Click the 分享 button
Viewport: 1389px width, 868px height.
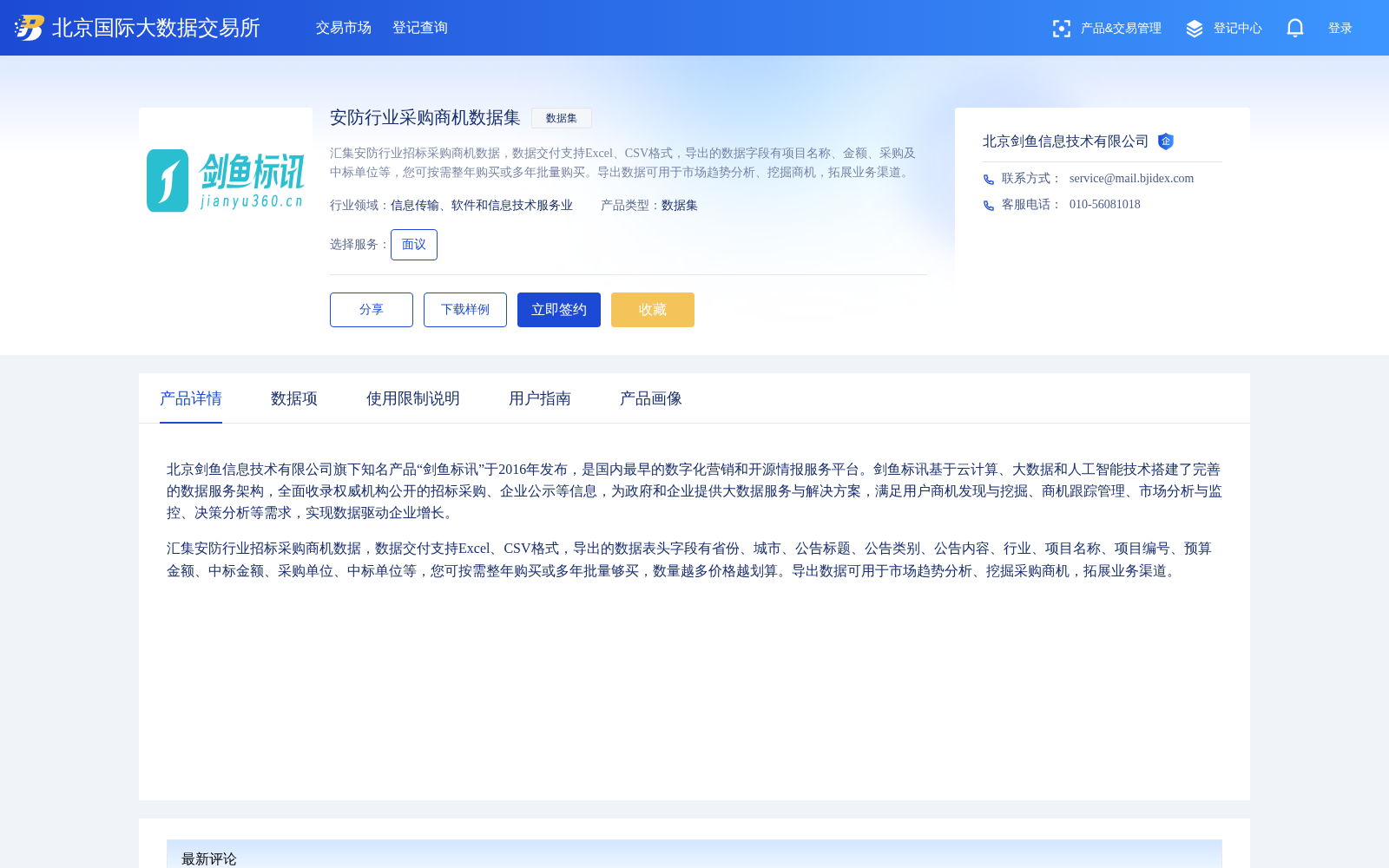point(372,310)
